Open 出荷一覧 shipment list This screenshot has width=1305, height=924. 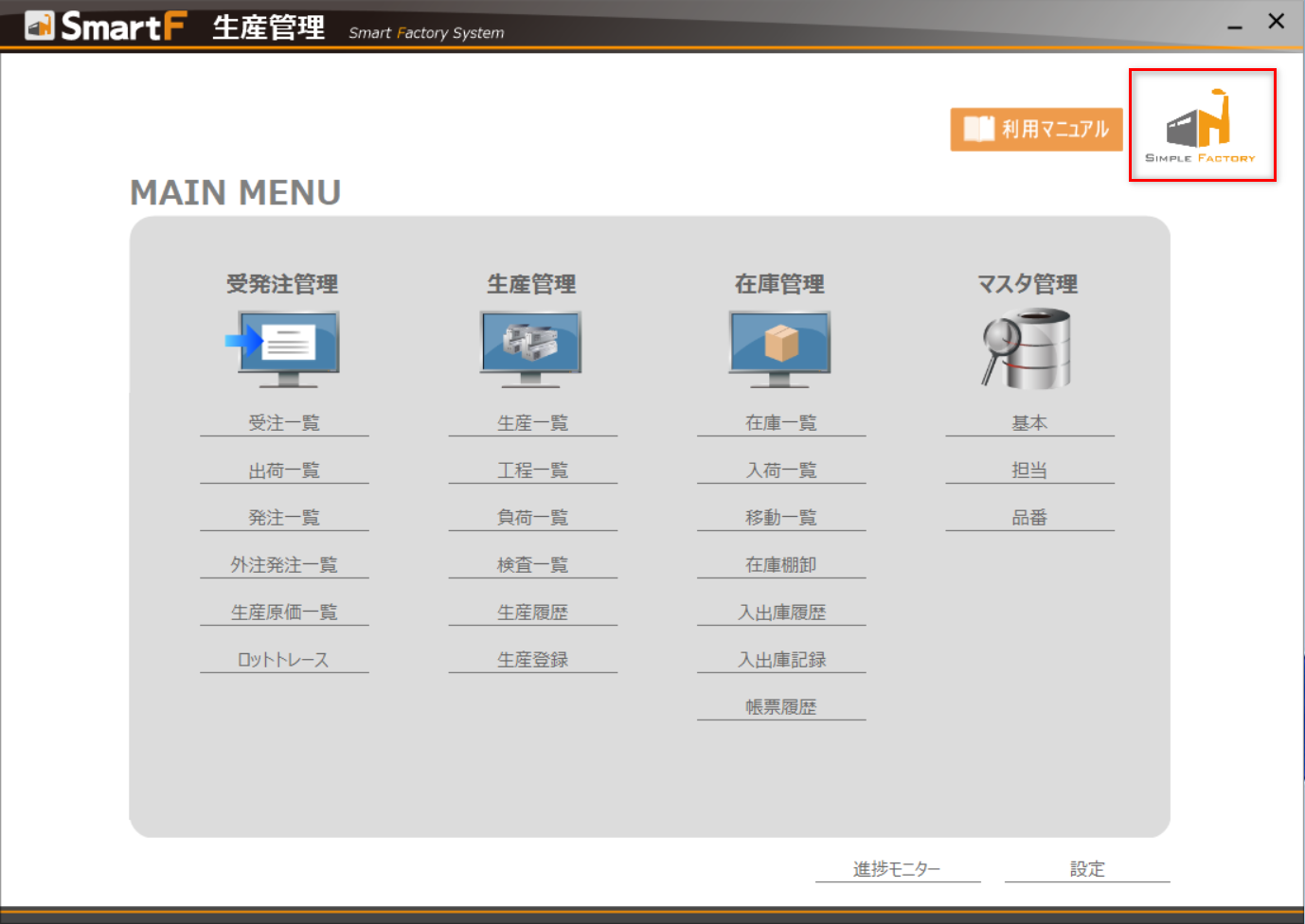[x=284, y=471]
